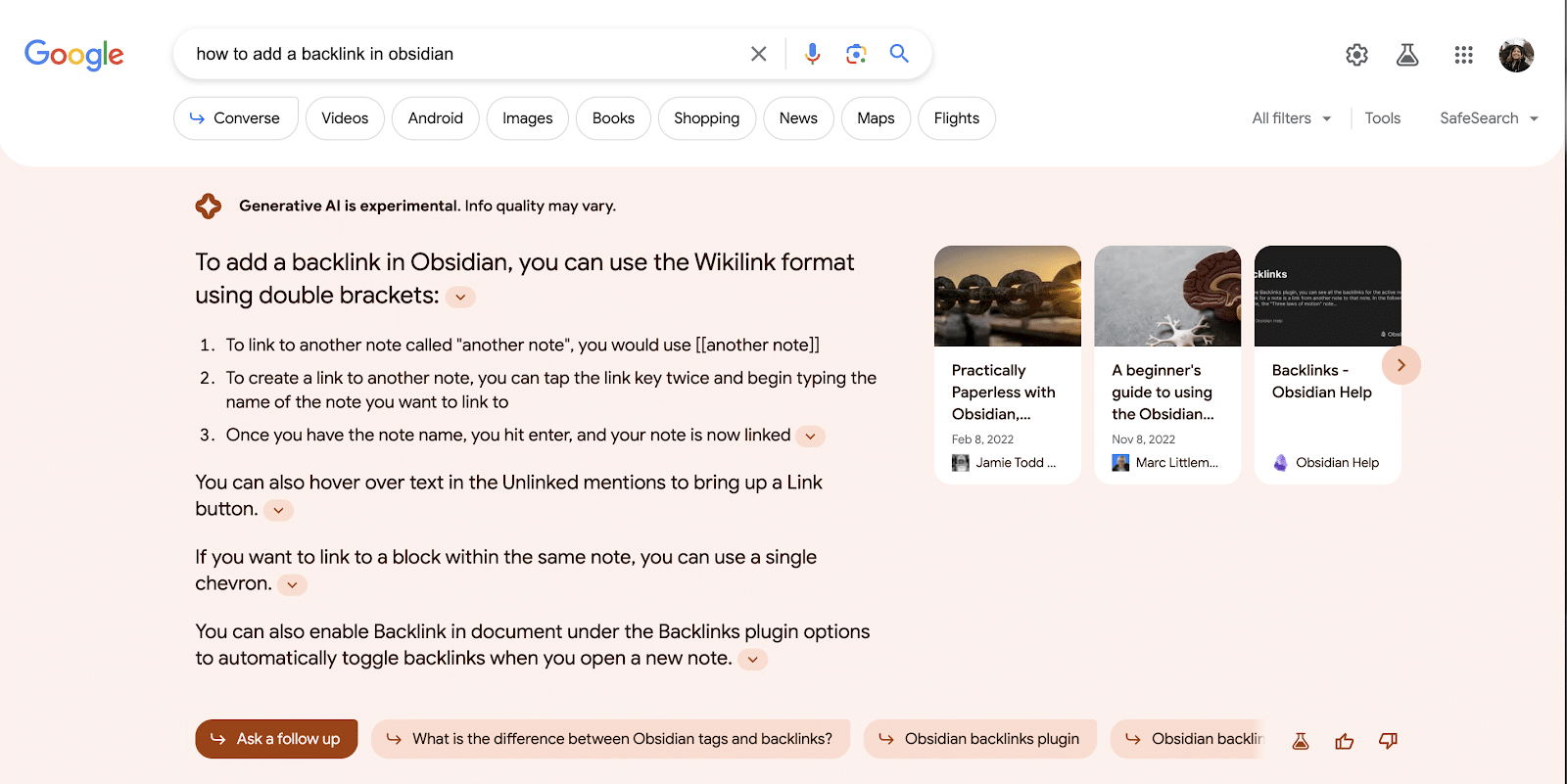1567x784 pixels.
Task: Open Search Labs flask icon in header
Action: point(1407,55)
